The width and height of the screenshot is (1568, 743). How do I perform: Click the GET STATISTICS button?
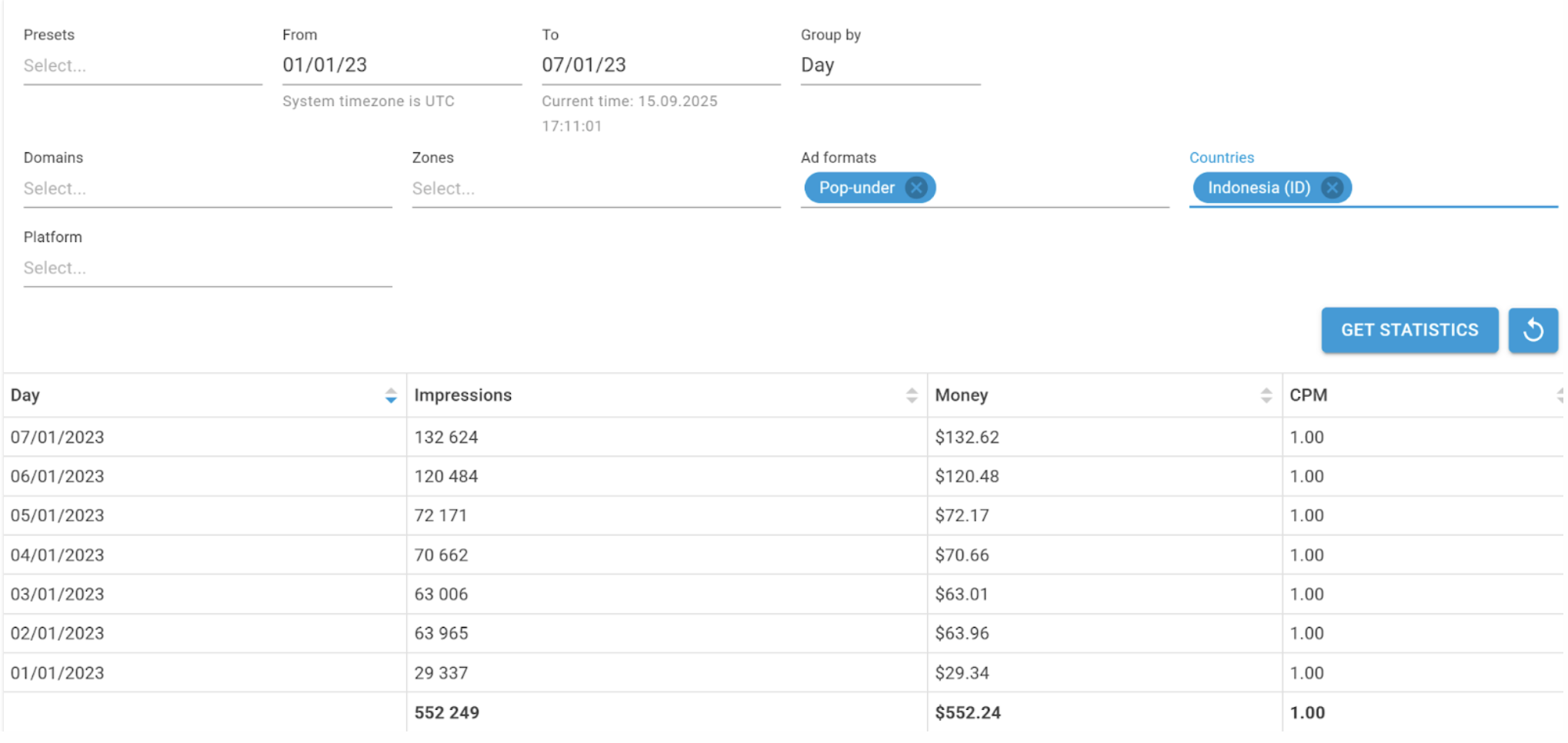pos(1410,330)
